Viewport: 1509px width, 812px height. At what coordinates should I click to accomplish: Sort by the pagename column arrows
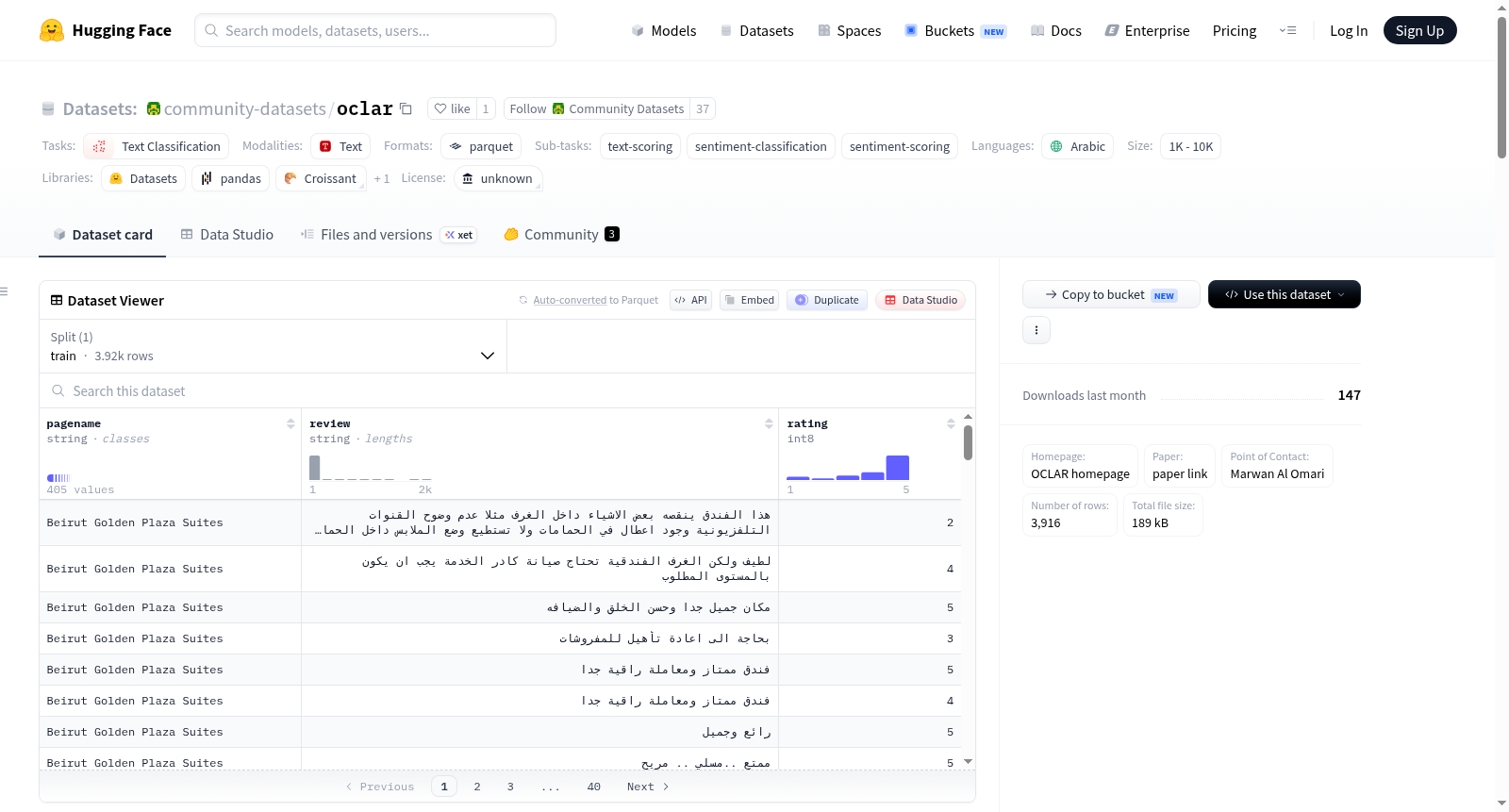[x=290, y=424]
